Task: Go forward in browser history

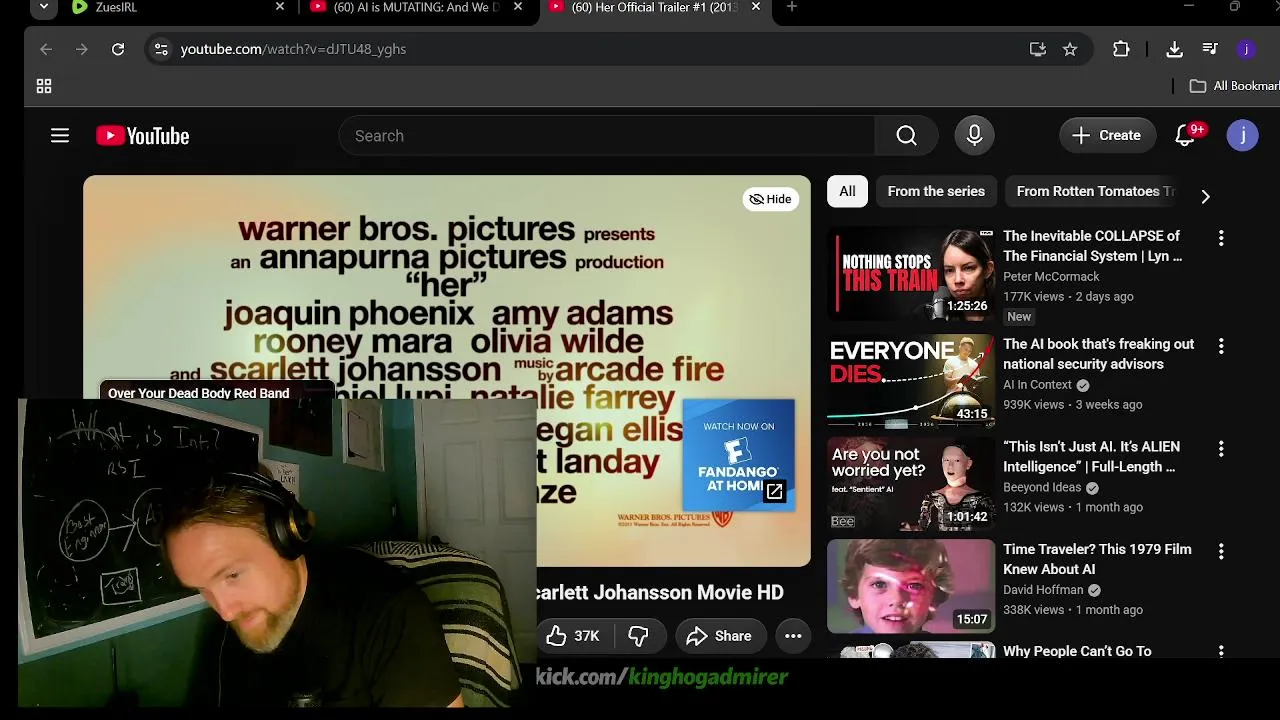Action: pos(82,49)
